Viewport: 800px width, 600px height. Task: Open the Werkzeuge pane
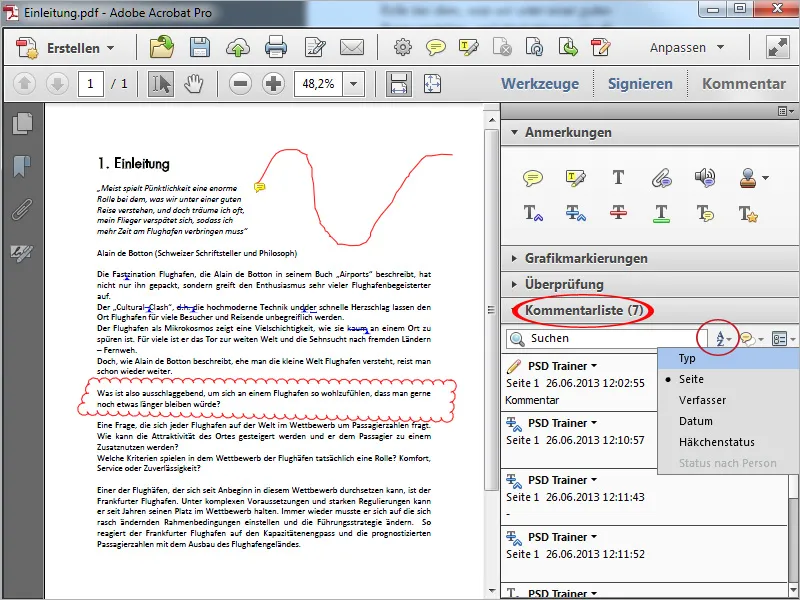(x=540, y=84)
